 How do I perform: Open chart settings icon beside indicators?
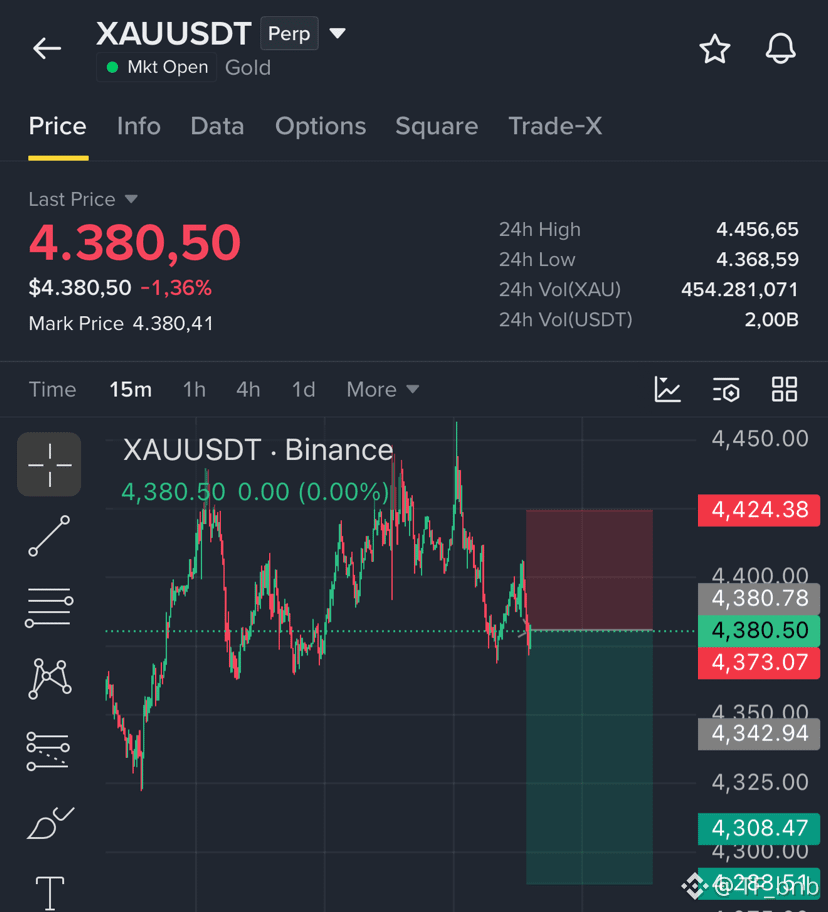point(726,389)
